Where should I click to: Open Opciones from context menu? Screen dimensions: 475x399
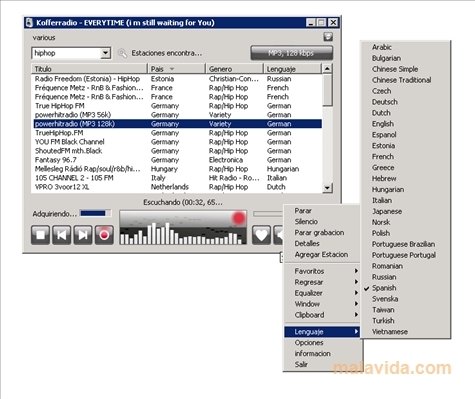322,343
